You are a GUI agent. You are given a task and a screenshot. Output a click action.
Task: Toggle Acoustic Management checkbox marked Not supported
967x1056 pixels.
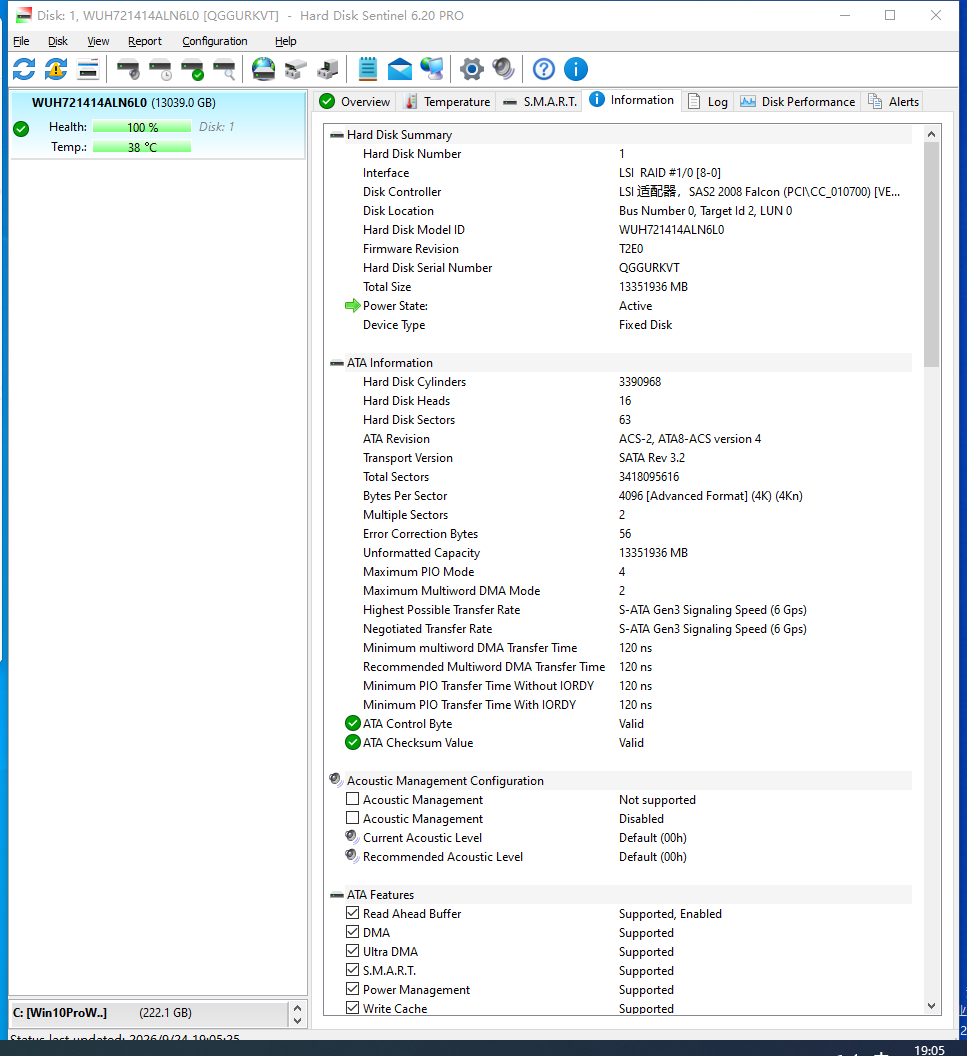point(352,799)
